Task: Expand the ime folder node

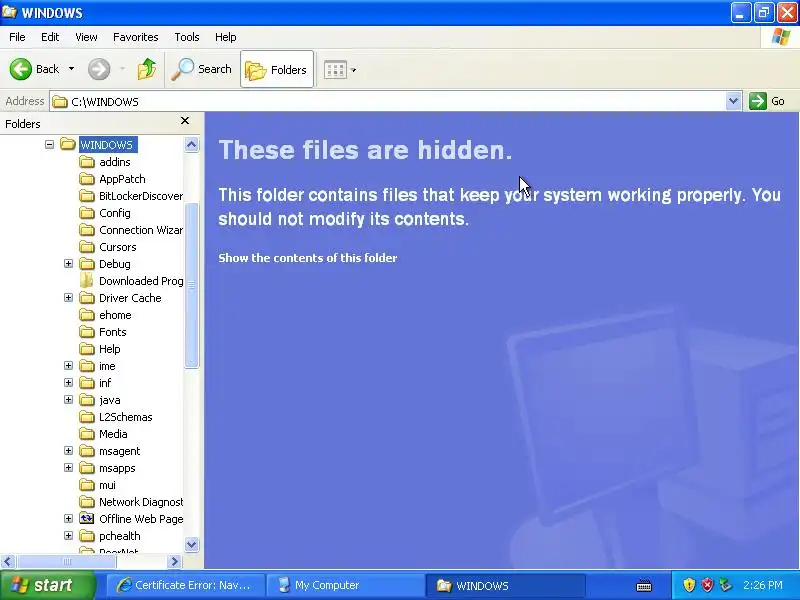Action: pyautogui.click(x=68, y=365)
